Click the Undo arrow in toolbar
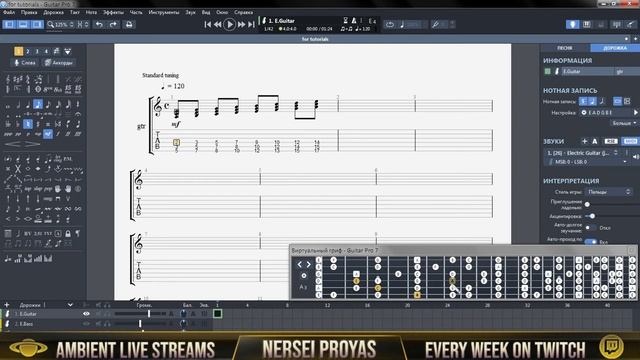Screen dimensions: 640x360 pos(99,24)
